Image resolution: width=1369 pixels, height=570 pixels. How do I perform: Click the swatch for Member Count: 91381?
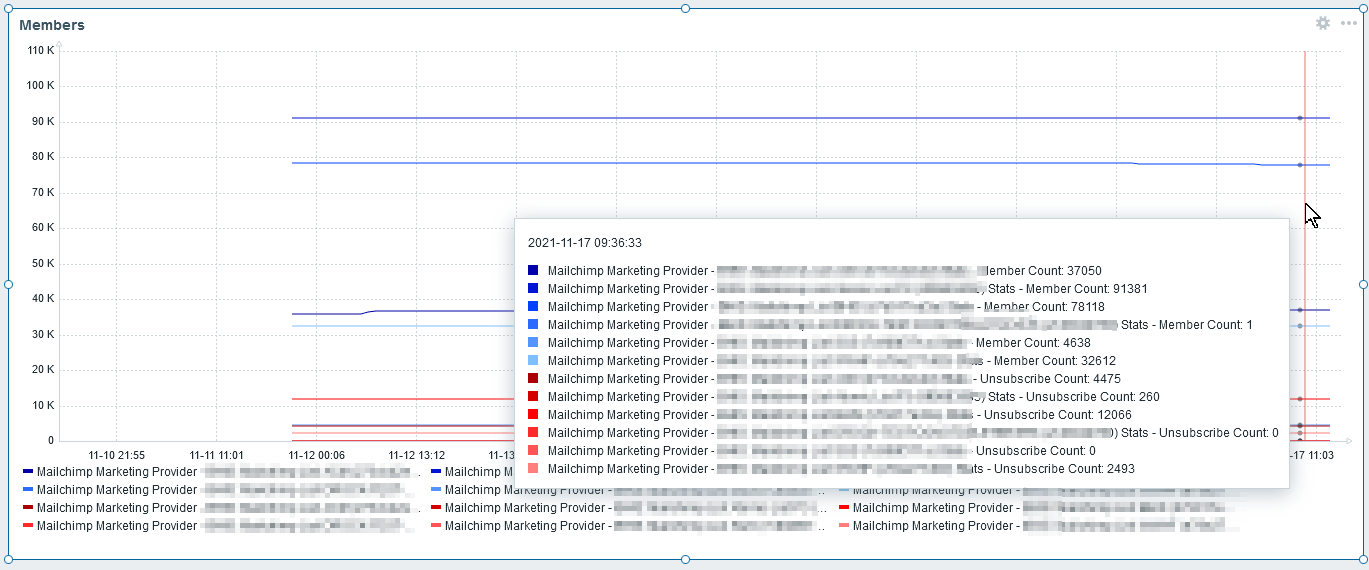click(x=533, y=289)
